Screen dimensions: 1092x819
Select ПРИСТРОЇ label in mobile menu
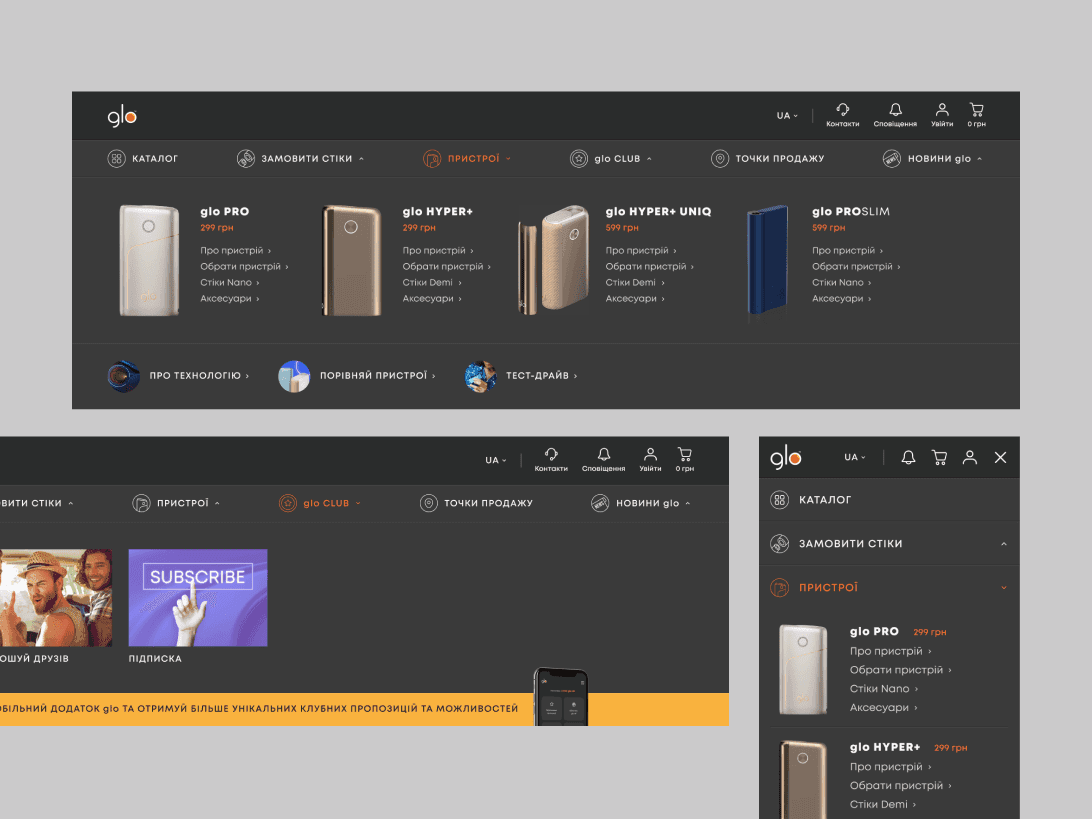coord(828,588)
